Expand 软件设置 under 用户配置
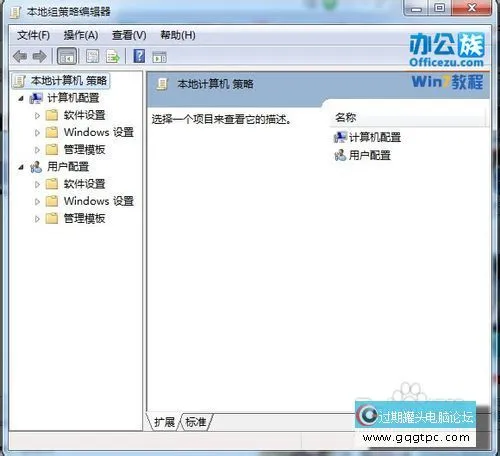The height and width of the screenshot is (456, 500). [37, 184]
